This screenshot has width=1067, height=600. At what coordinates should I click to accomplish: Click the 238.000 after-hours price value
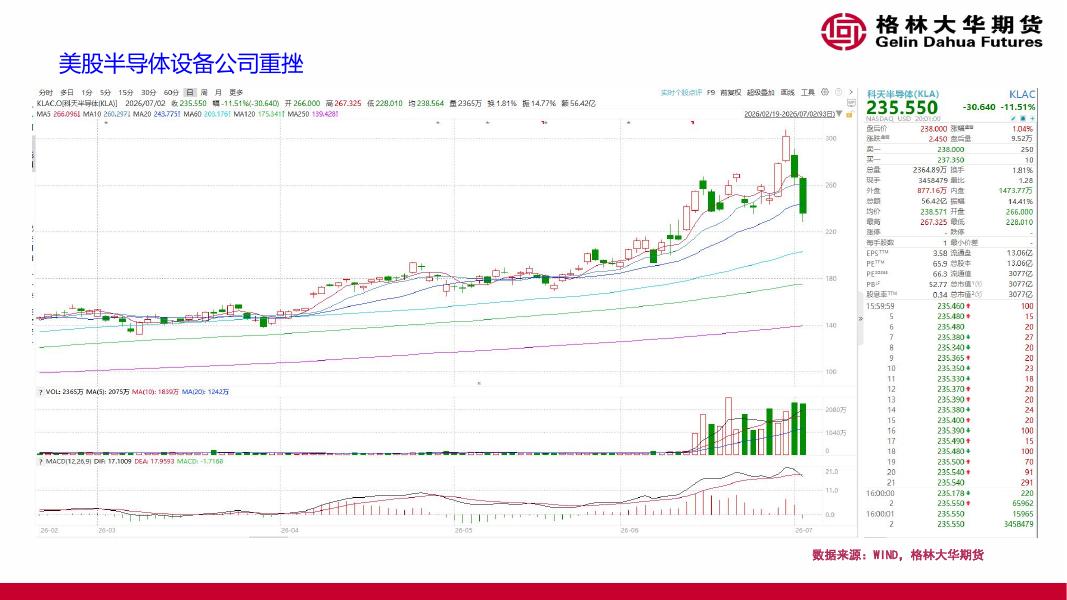coord(934,129)
